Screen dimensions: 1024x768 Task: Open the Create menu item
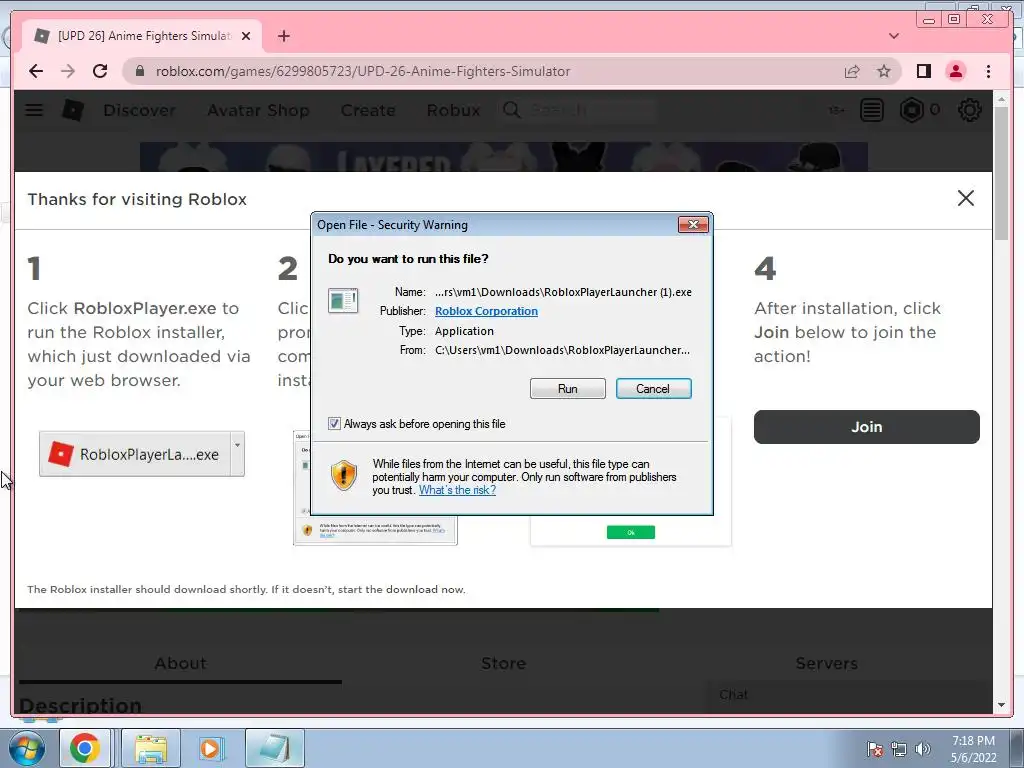tap(368, 110)
